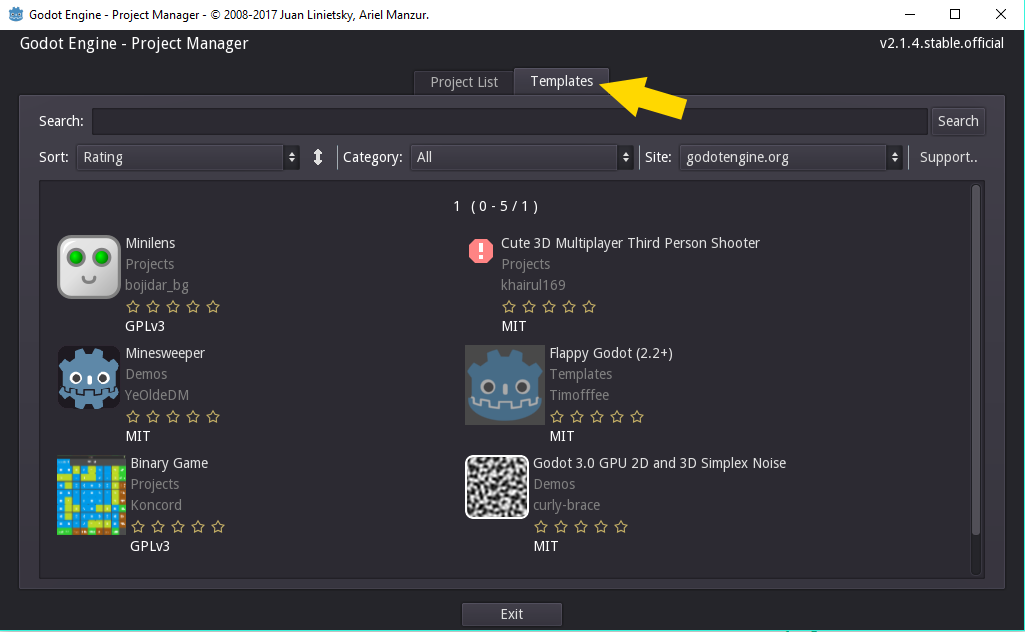
Task: Select the Templates tab
Action: tap(562, 81)
